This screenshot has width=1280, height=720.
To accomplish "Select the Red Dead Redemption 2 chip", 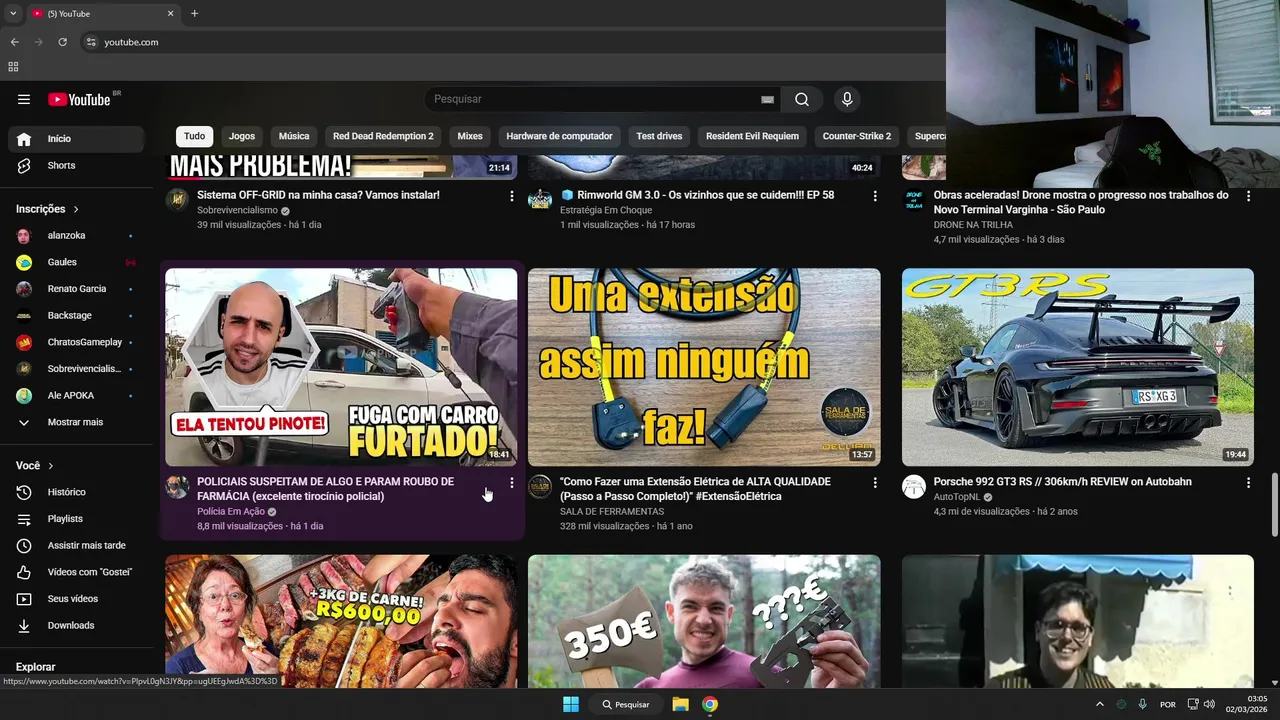I will pyautogui.click(x=383, y=136).
